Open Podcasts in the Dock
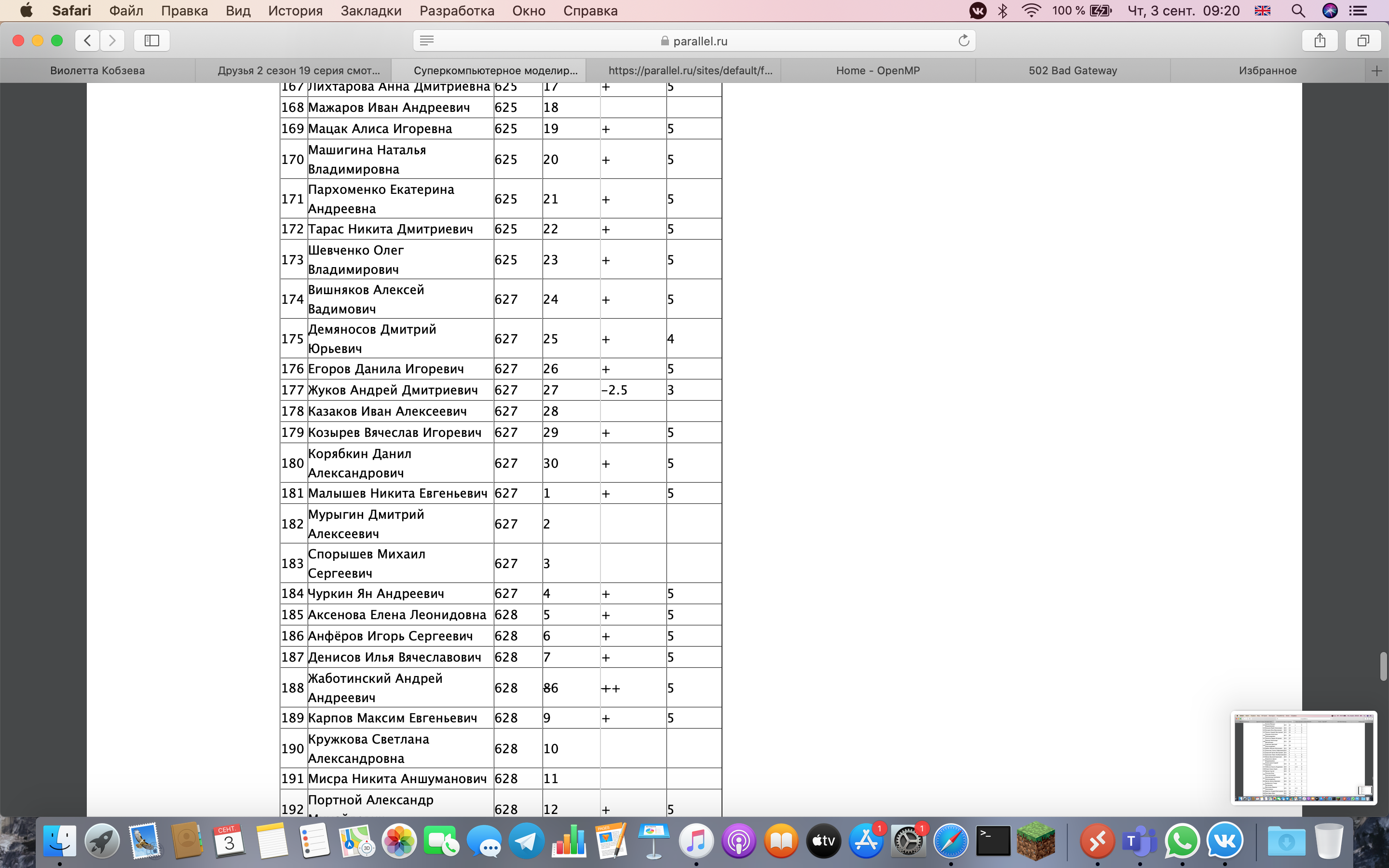Image resolution: width=1389 pixels, height=868 pixels. [739, 841]
